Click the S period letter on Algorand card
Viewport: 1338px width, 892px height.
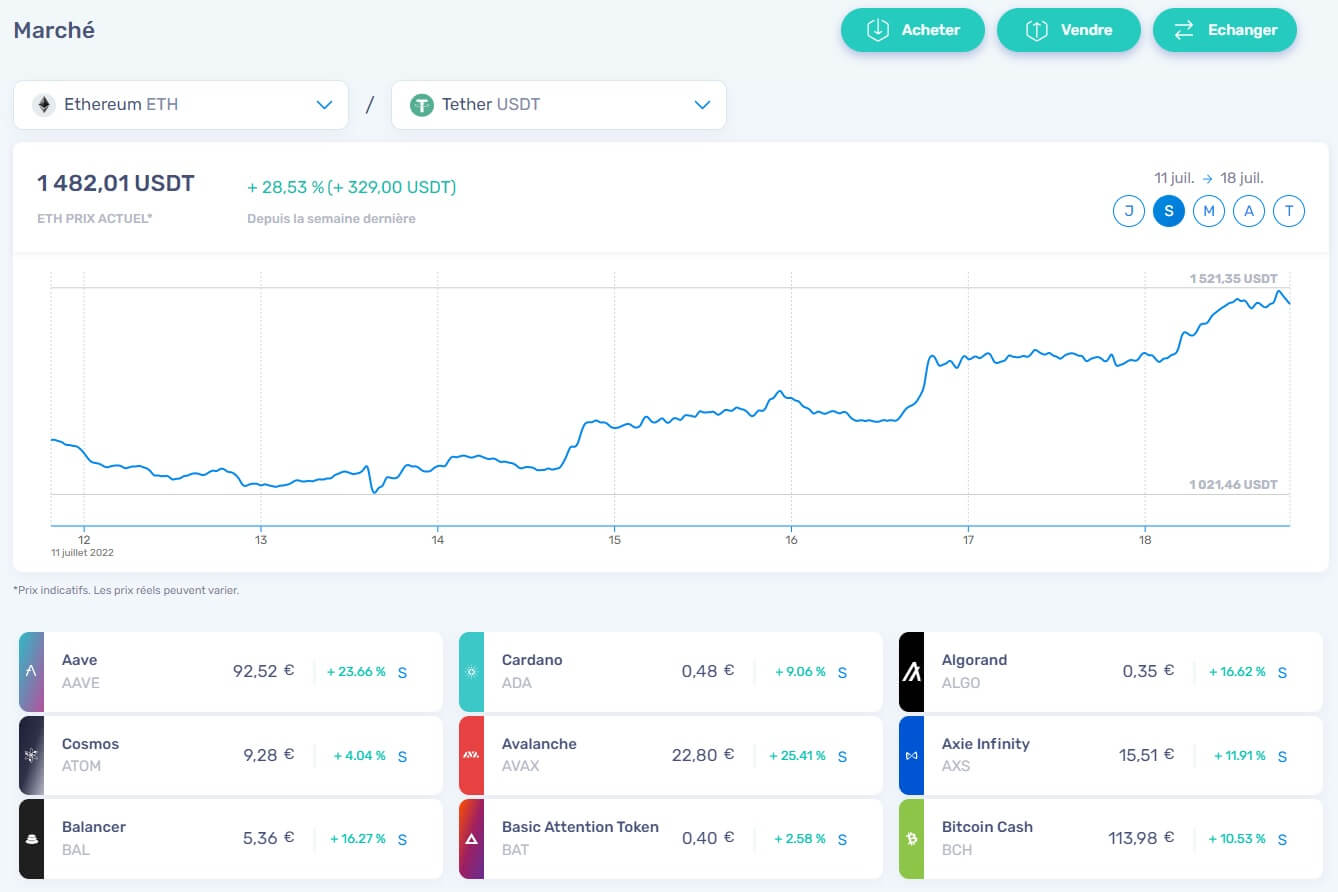click(x=1282, y=672)
